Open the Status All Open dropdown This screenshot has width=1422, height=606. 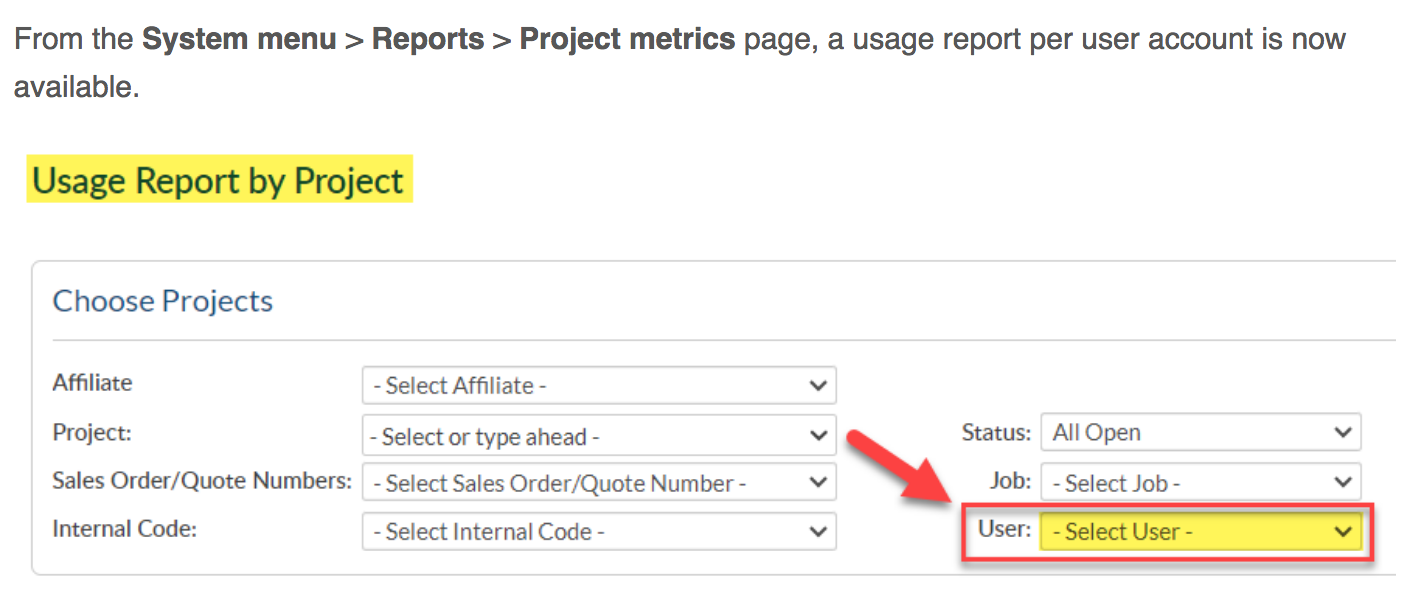click(1201, 432)
